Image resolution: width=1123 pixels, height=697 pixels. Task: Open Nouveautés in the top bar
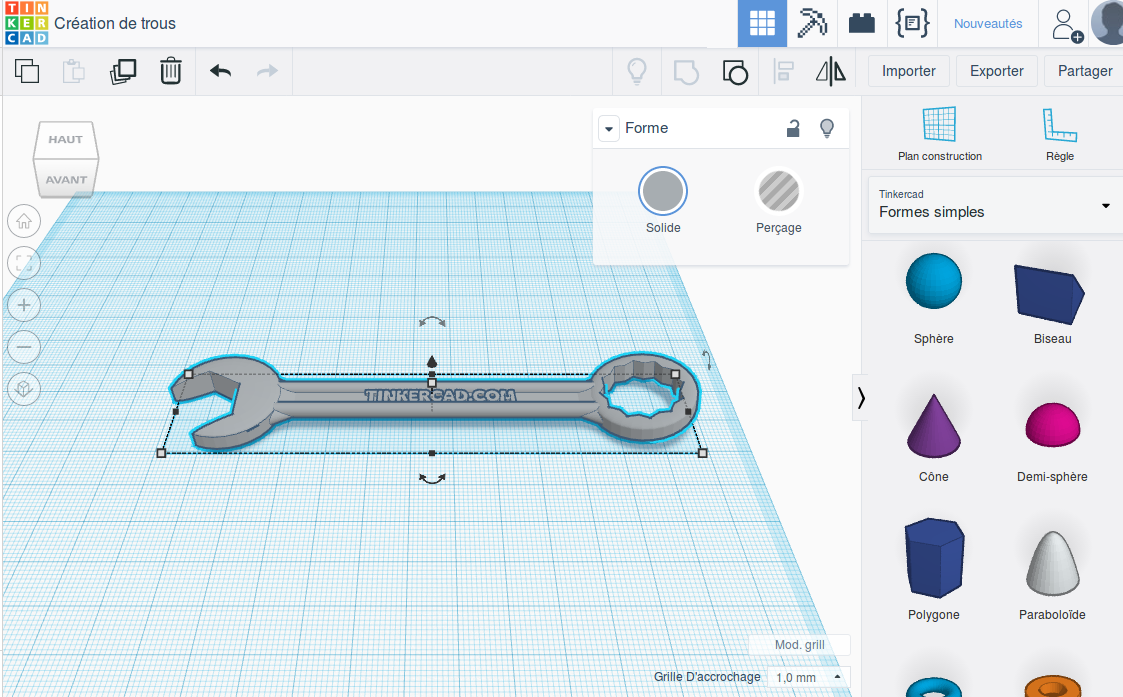click(988, 23)
